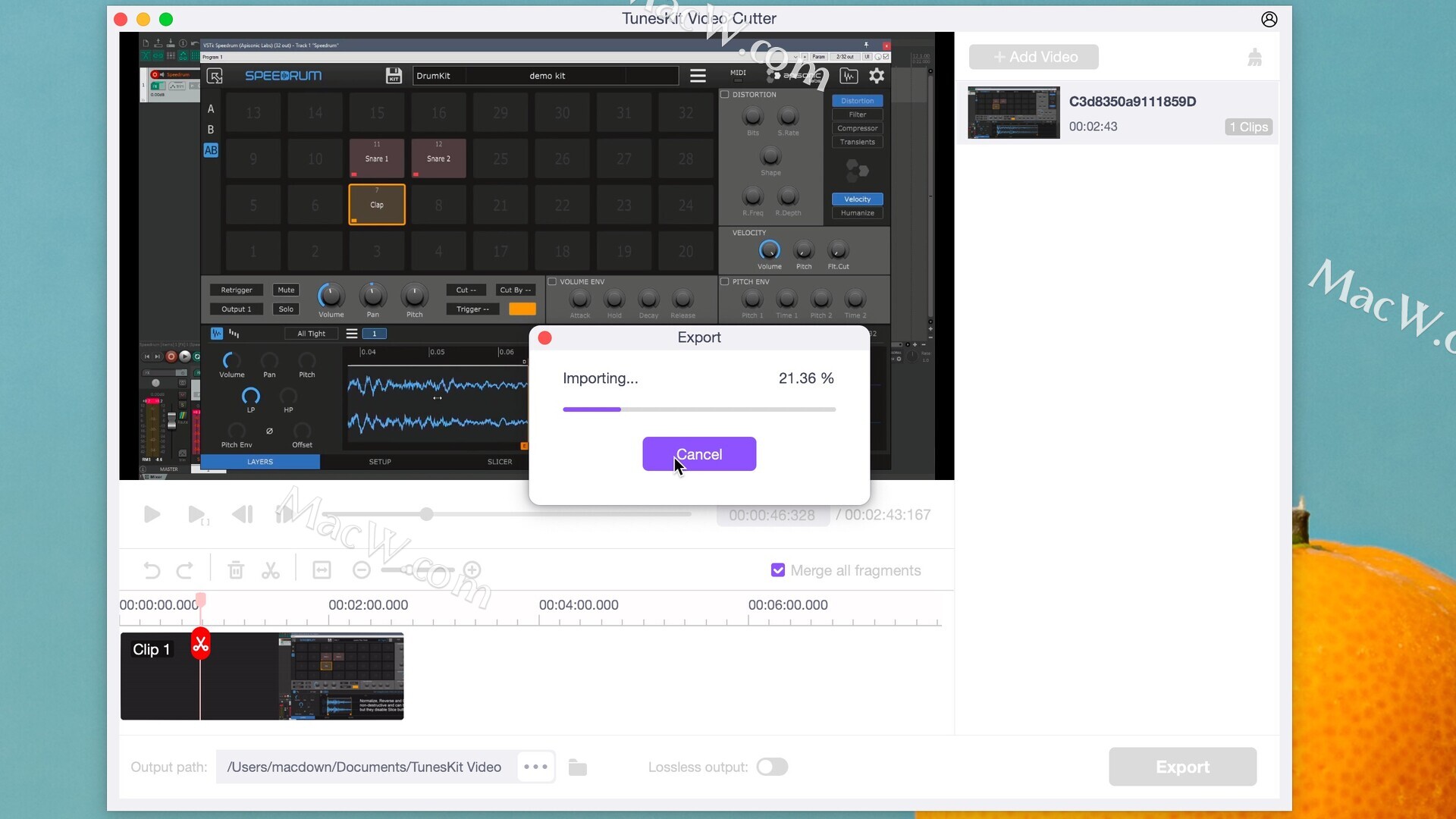The width and height of the screenshot is (1456, 819).
Task: Click the file name C3d8350a9111859D
Action: point(1132,102)
